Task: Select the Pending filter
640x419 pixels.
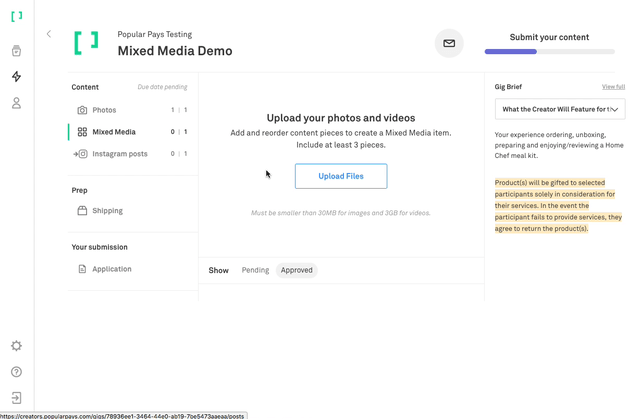Action: coord(255,270)
